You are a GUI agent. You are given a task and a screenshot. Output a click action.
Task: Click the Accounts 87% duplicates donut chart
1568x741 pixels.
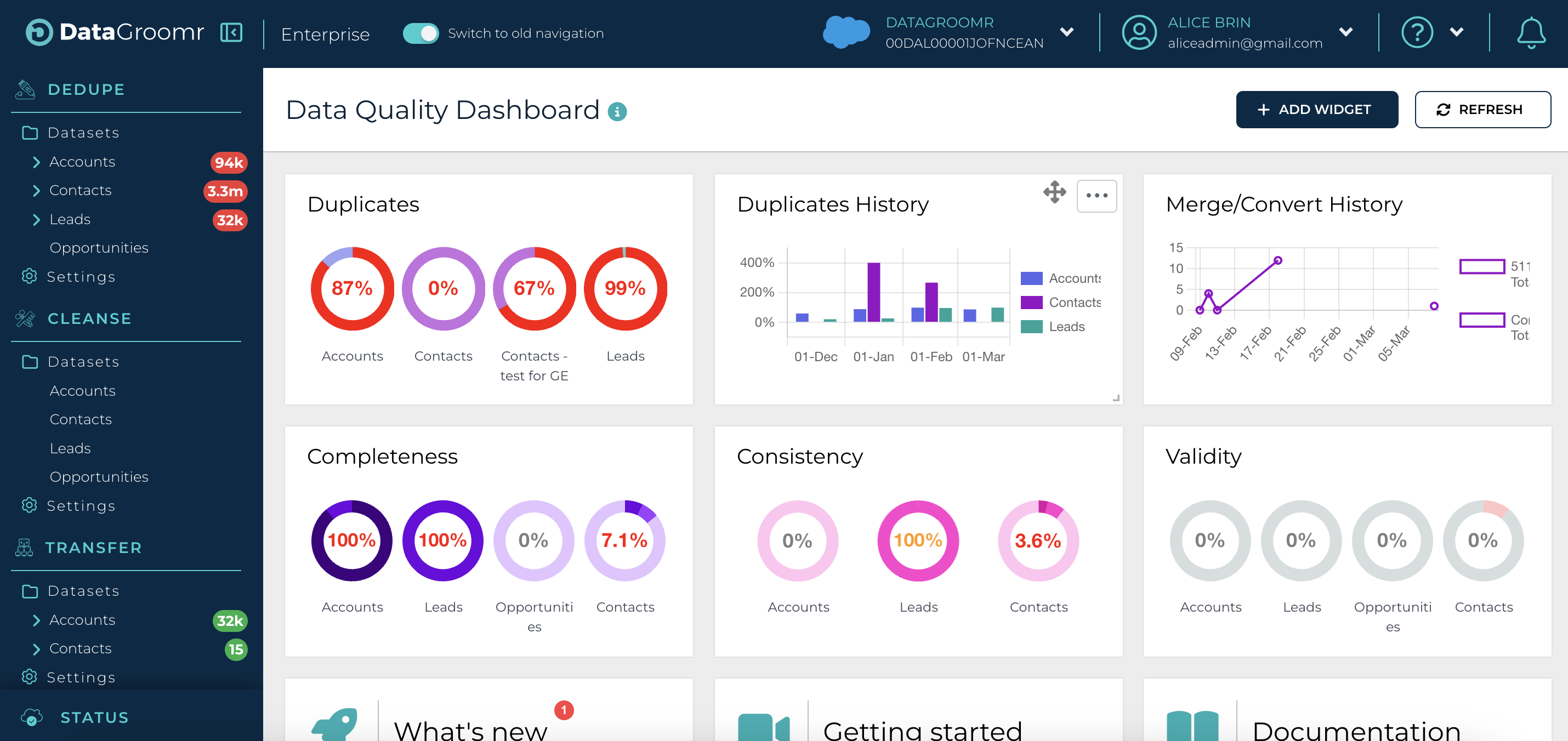(x=352, y=289)
